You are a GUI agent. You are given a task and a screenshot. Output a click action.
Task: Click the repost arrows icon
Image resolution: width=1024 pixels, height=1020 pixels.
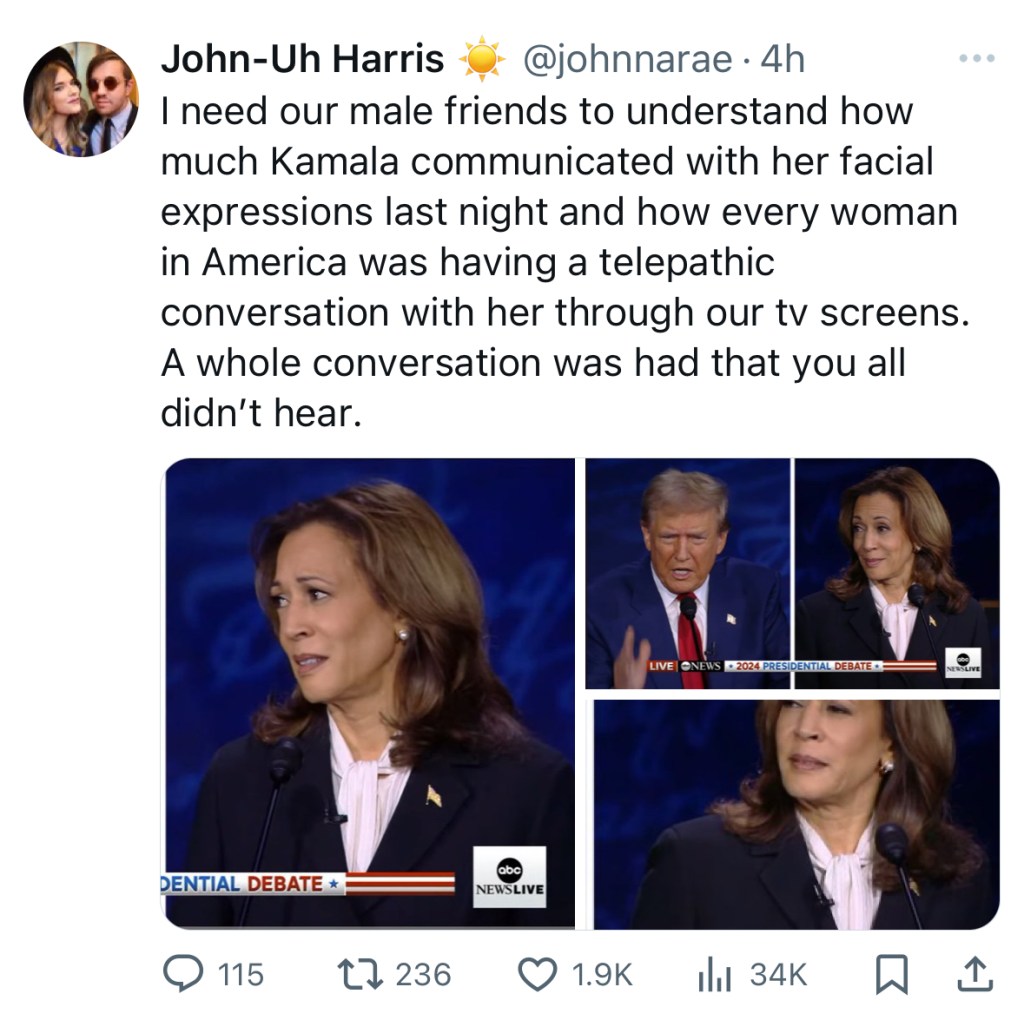point(361,973)
